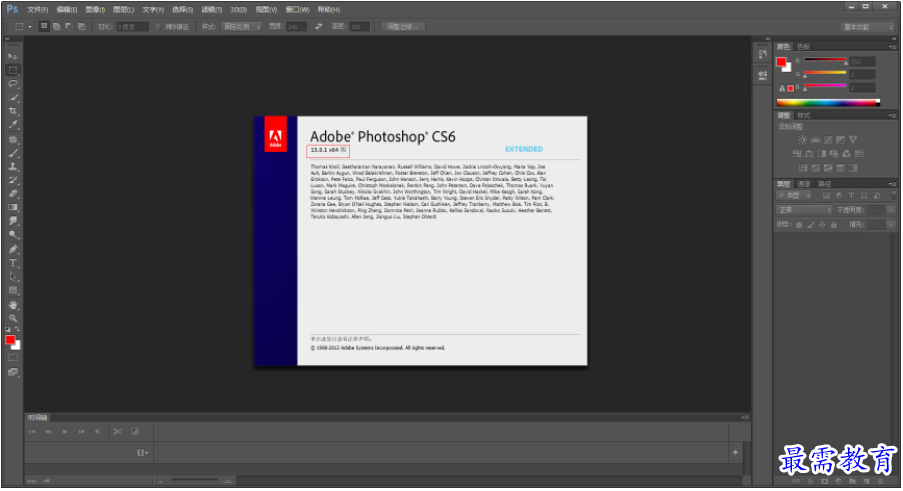Pick a color from the spectrum ramp
The width and height of the screenshot is (903, 491).
tap(828, 103)
